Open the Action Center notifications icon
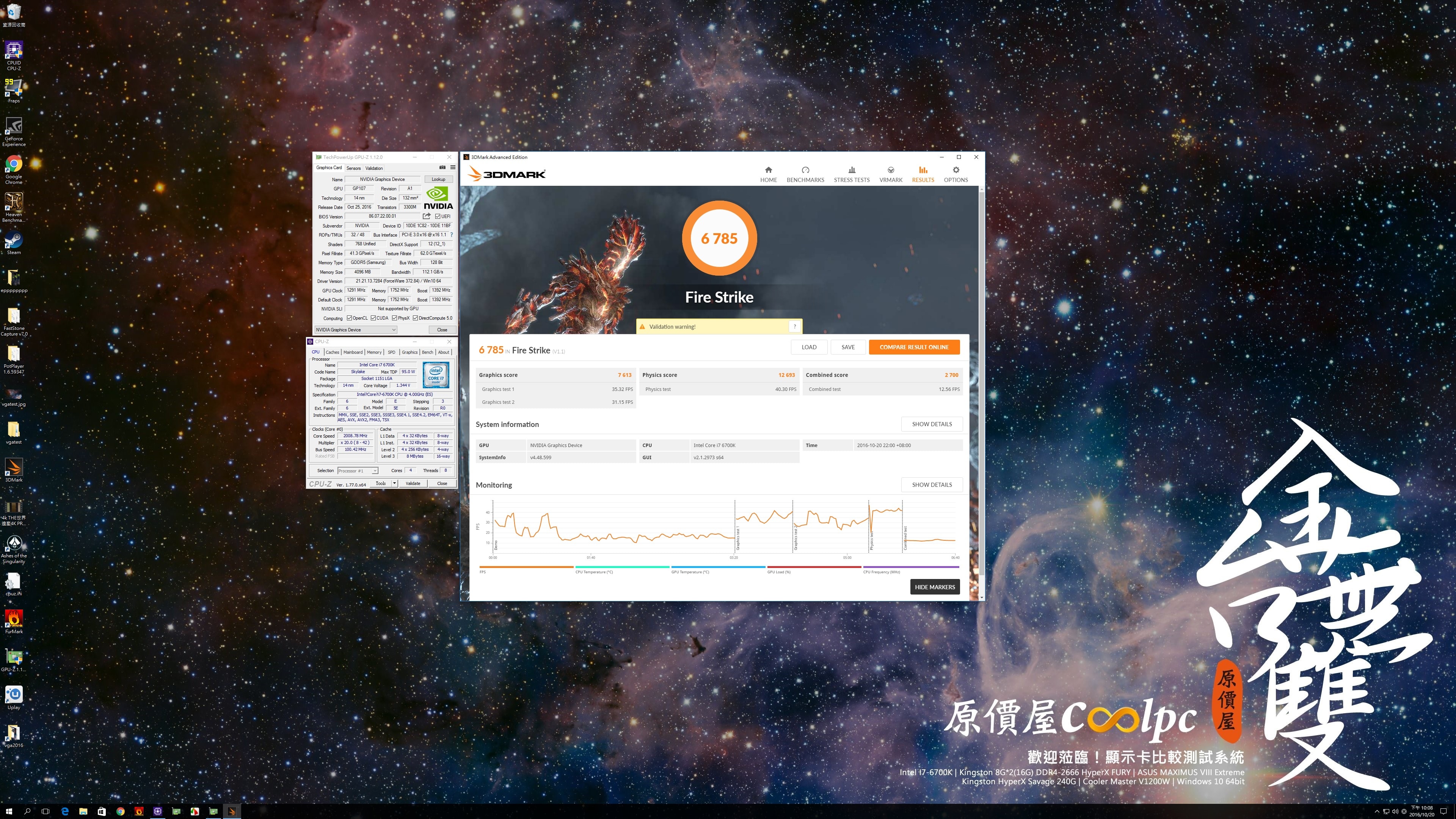 click(x=1443, y=812)
